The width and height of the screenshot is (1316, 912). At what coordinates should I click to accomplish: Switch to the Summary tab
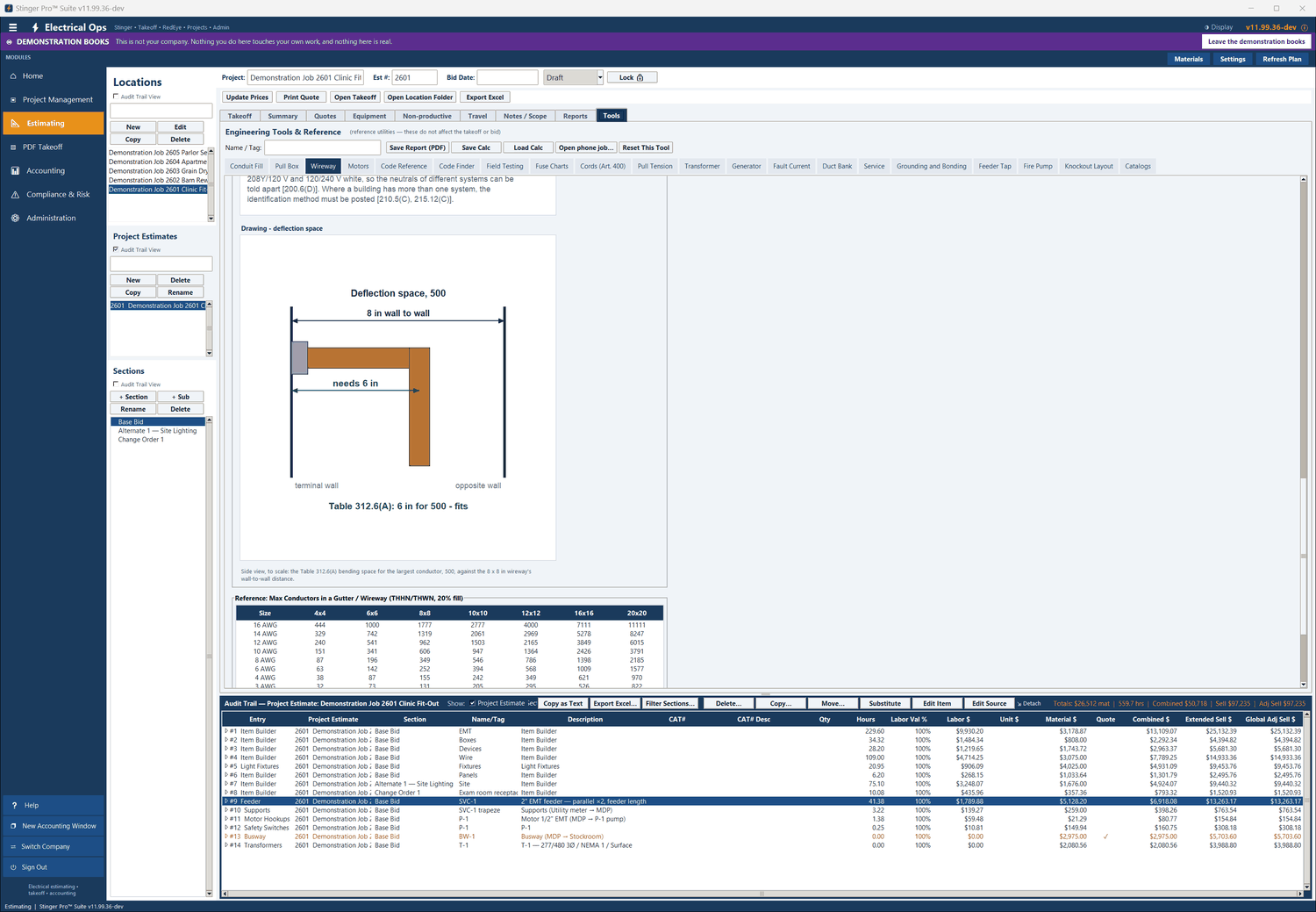(x=283, y=116)
